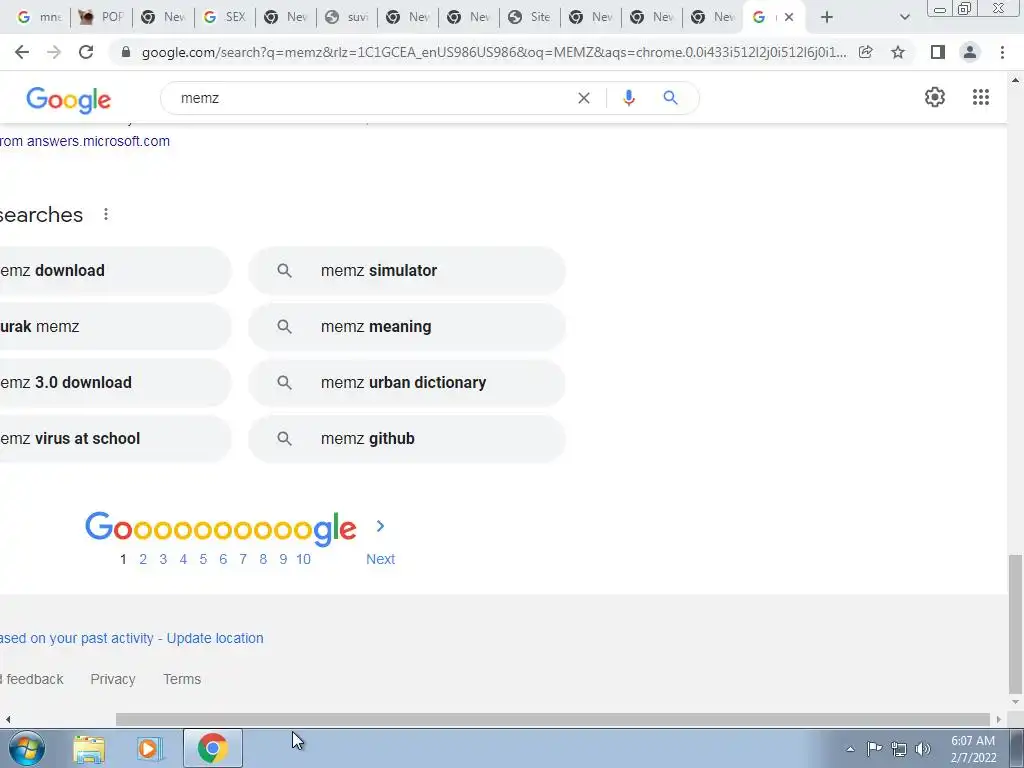1024x768 pixels.
Task: Reload the page with the refresh icon
Action: click(86, 52)
